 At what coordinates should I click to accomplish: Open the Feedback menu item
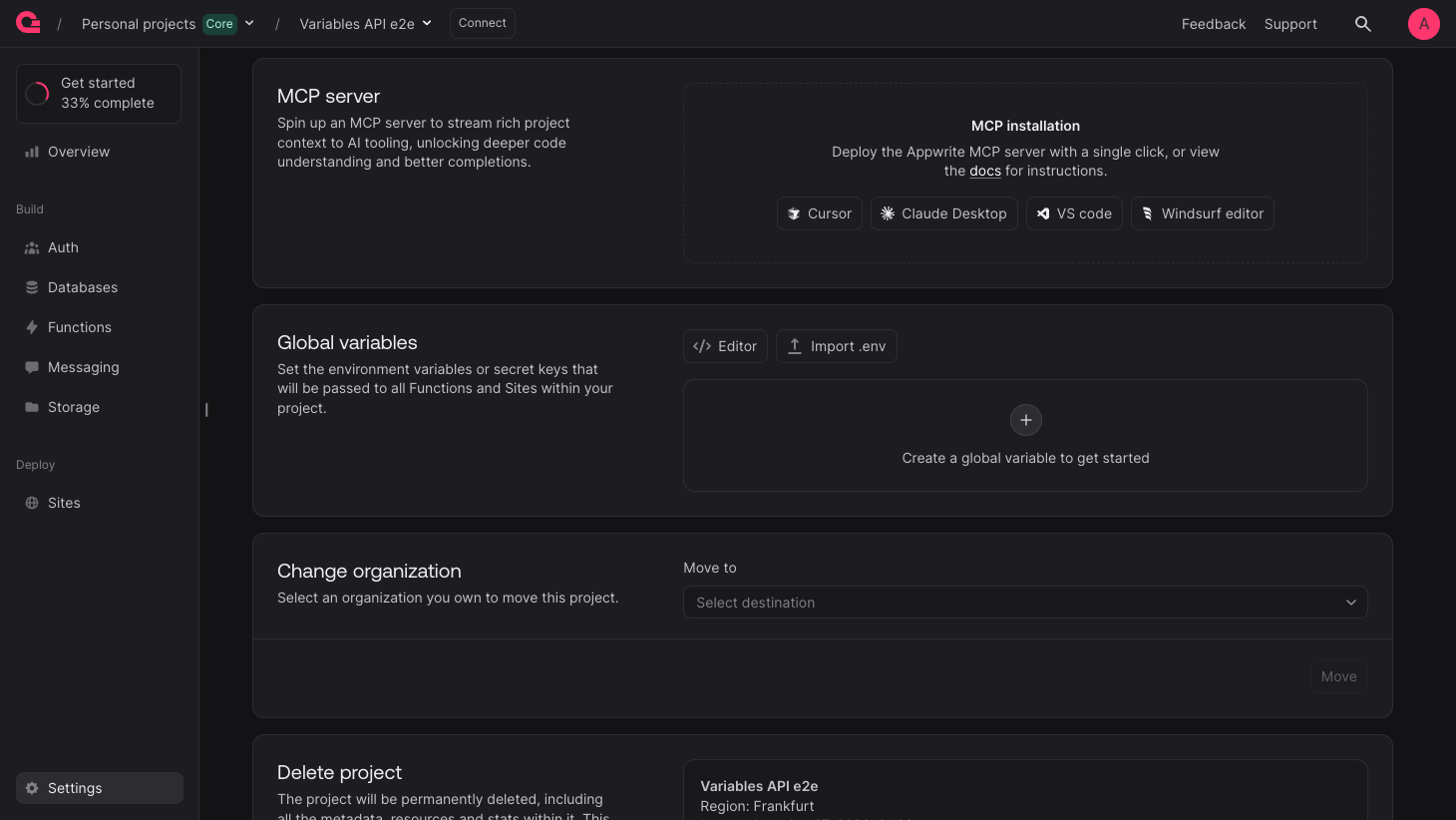[1214, 23]
